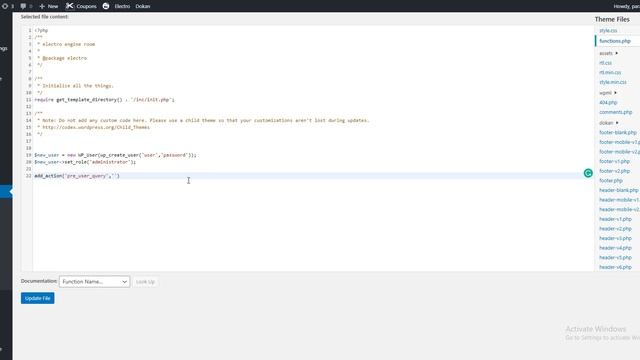
Task: Click the opening <?php tag on line 1
Action: pyautogui.click(x=41, y=30)
